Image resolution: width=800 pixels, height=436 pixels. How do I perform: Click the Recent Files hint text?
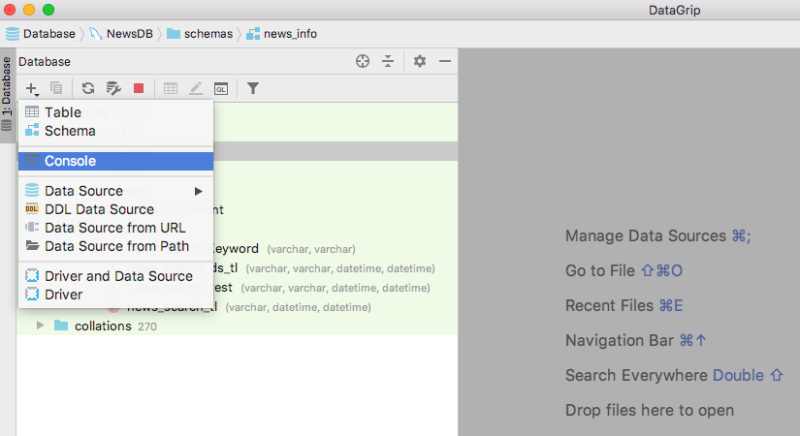(623, 305)
